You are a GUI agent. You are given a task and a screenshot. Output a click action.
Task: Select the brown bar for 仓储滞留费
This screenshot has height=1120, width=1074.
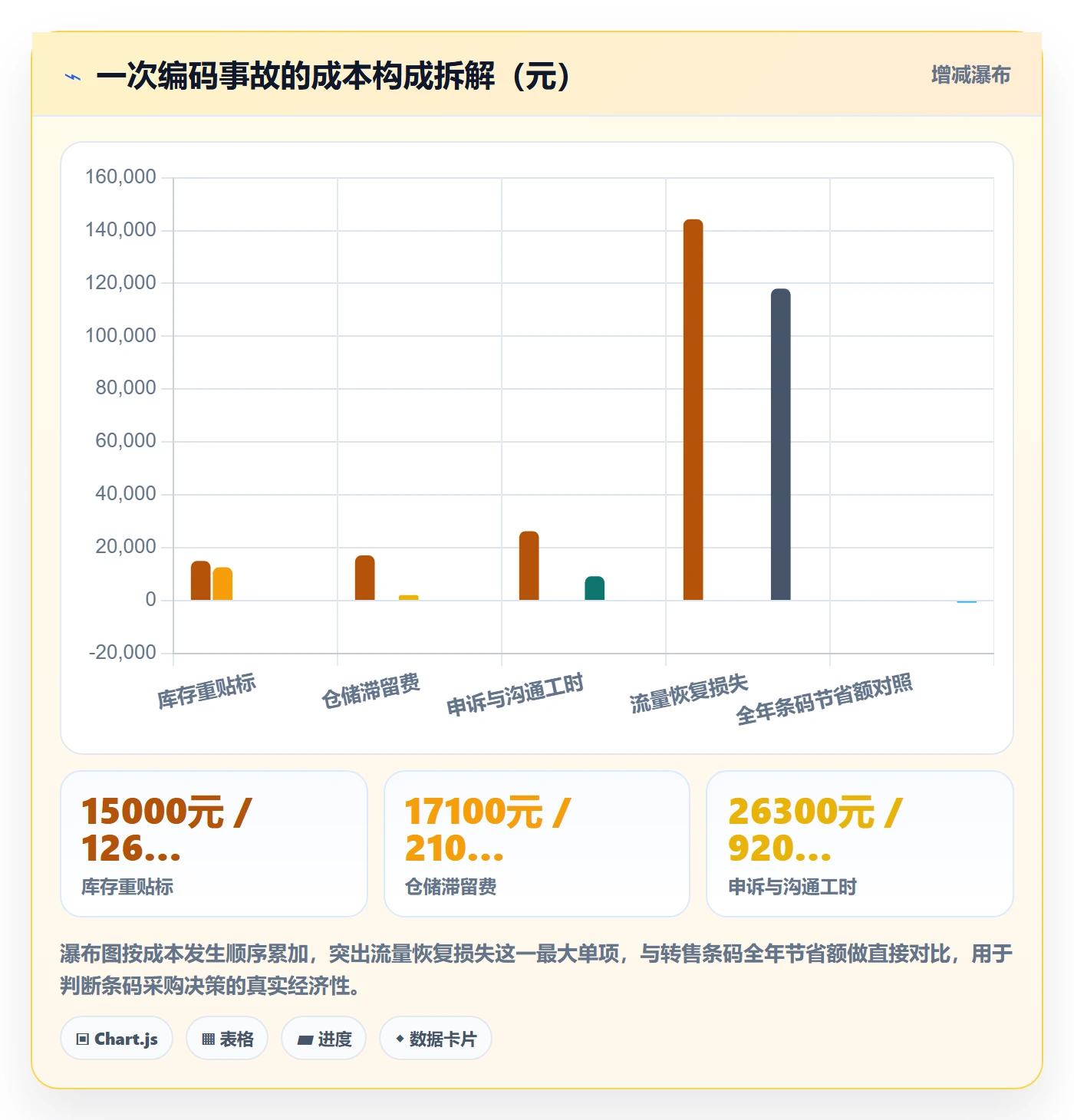[365, 578]
